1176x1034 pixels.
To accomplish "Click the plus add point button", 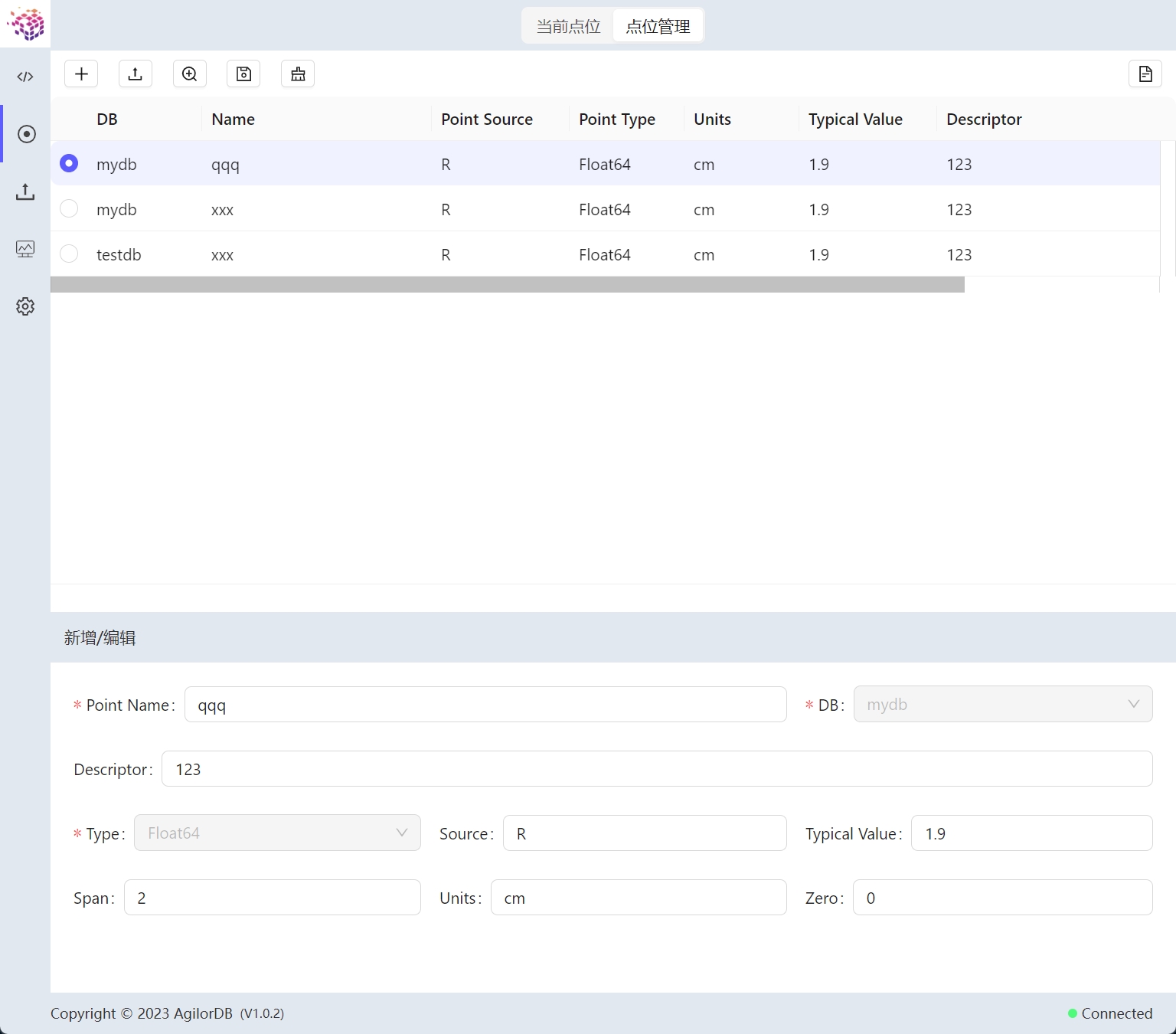I will [x=81, y=74].
